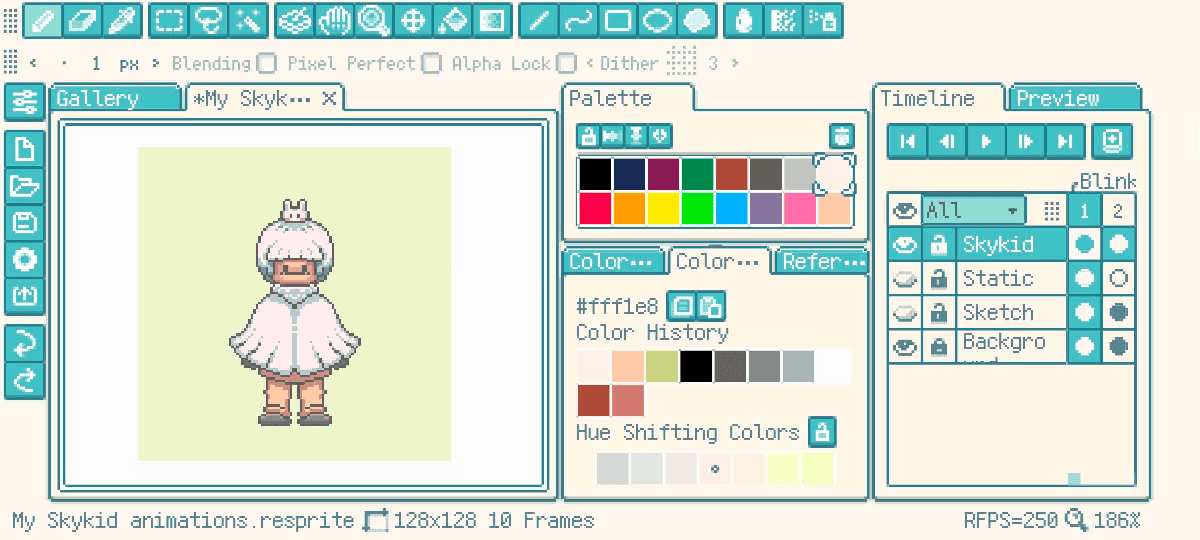Show the Sketch layer

[x=905, y=312]
